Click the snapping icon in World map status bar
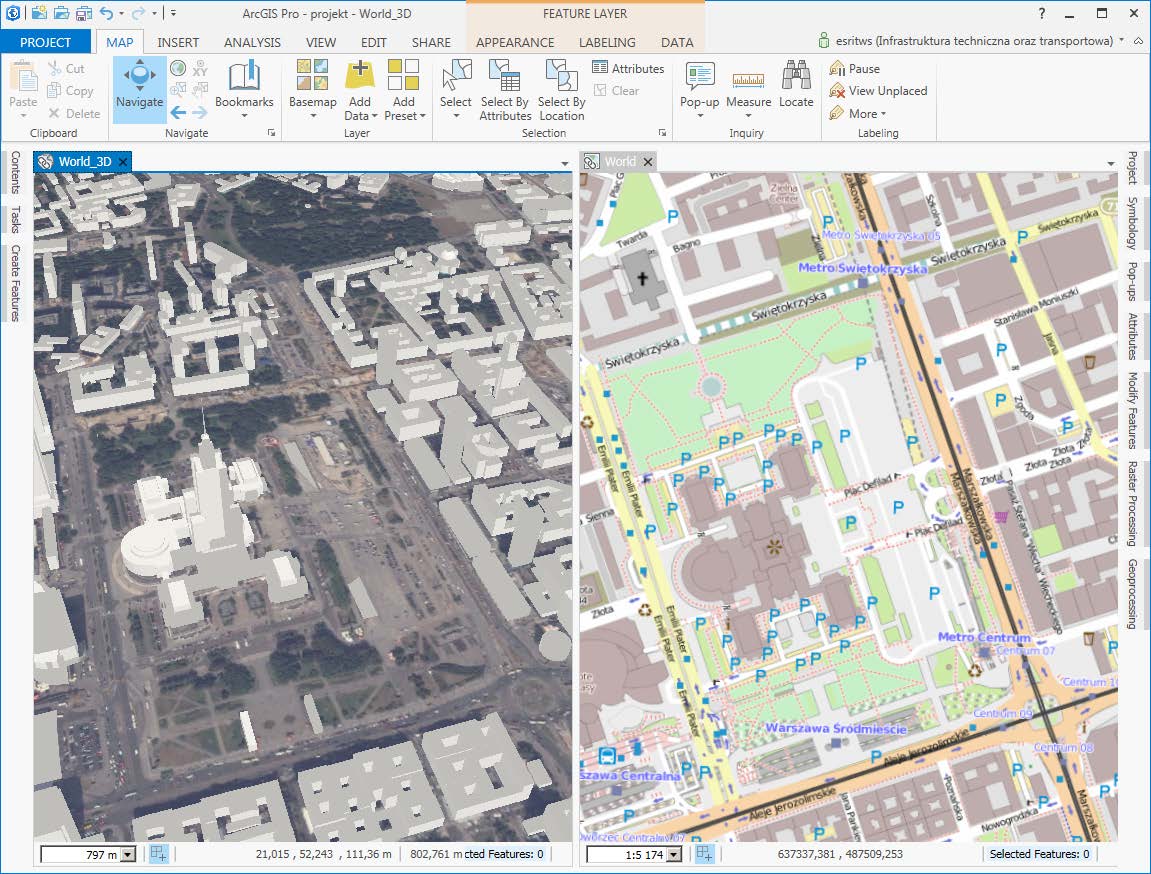This screenshot has width=1151, height=874. [x=705, y=853]
